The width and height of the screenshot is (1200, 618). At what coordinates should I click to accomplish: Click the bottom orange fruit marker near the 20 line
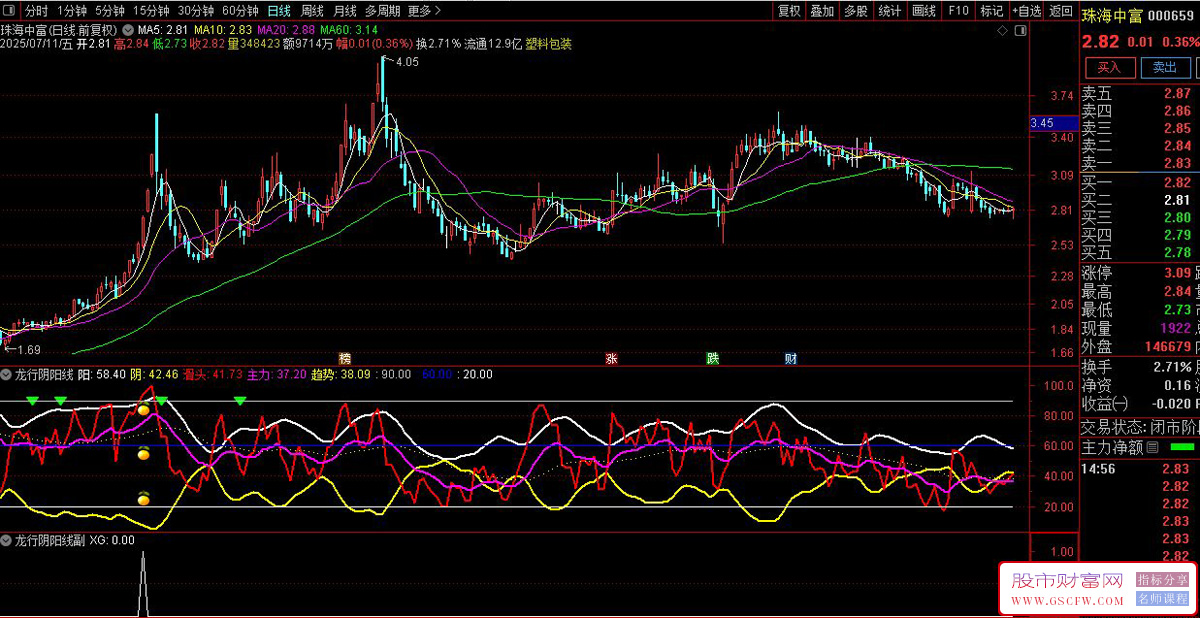(144, 497)
